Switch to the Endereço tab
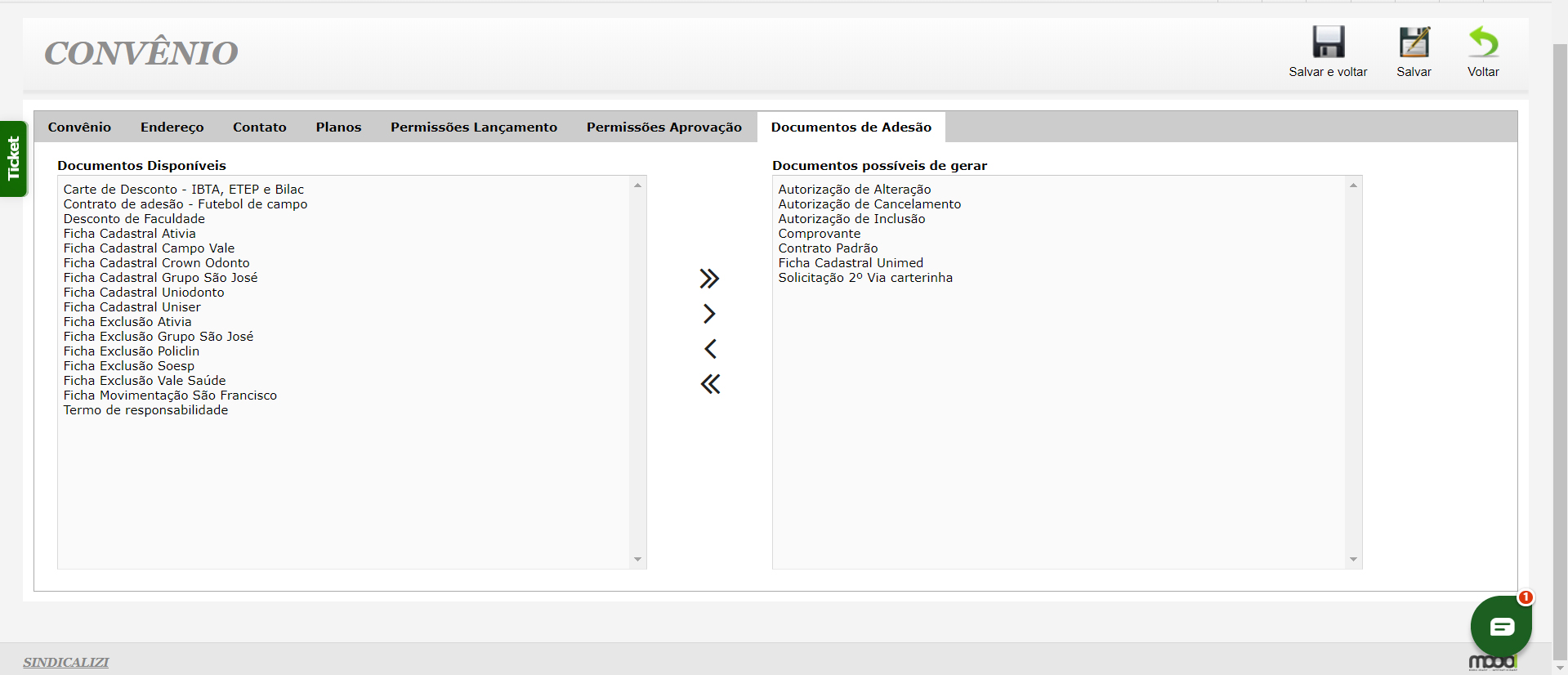 click(x=172, y=127)
